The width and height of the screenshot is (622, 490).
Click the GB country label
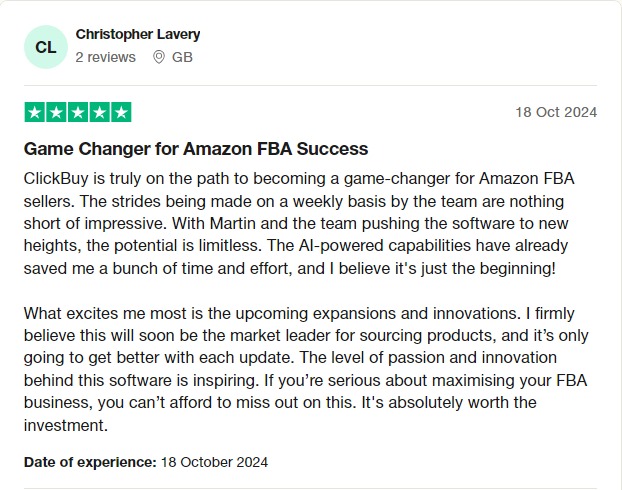pyautogui.click(x=182, y=57)
